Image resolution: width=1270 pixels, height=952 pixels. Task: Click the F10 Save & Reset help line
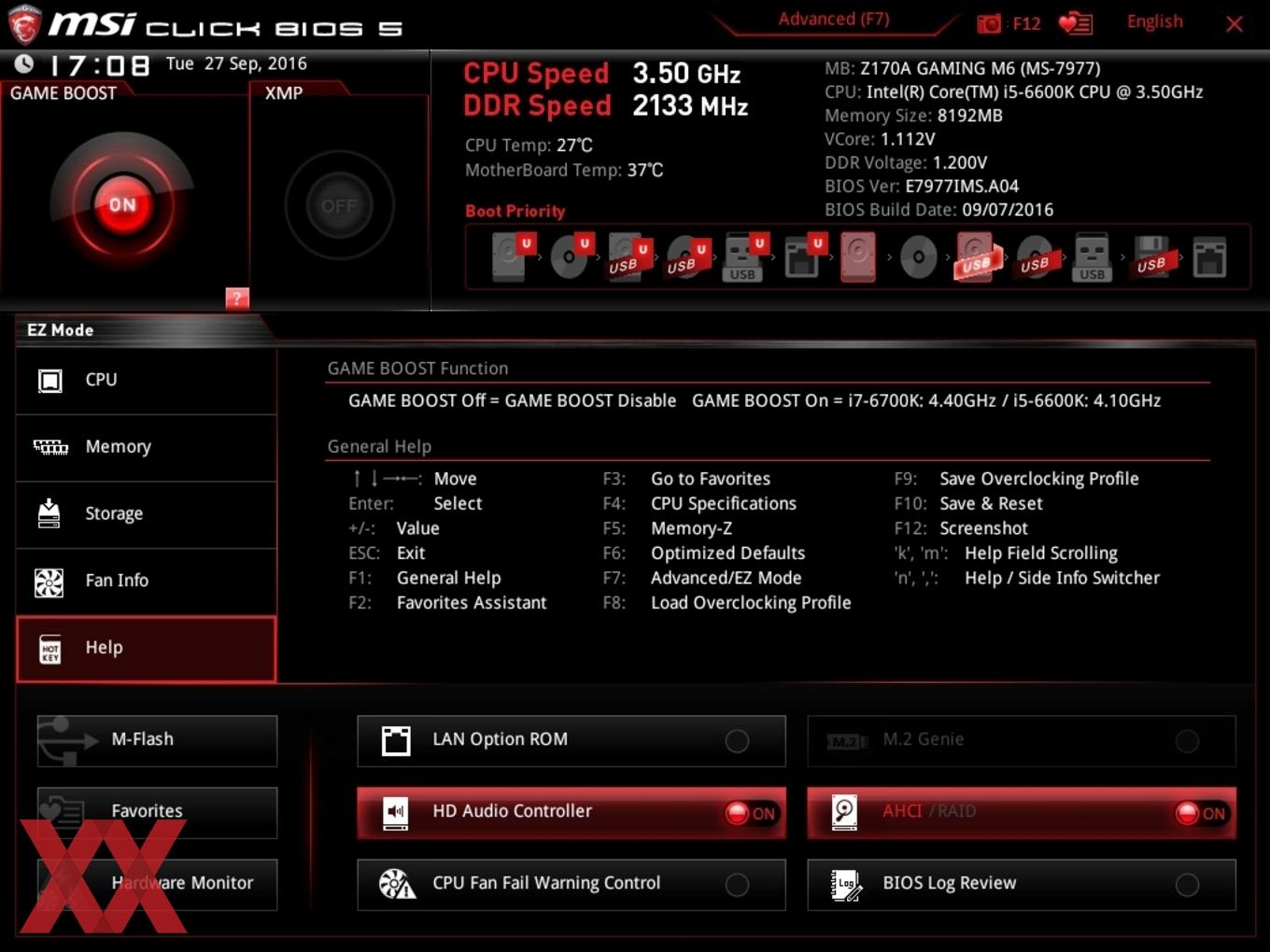tap(968, 503)
